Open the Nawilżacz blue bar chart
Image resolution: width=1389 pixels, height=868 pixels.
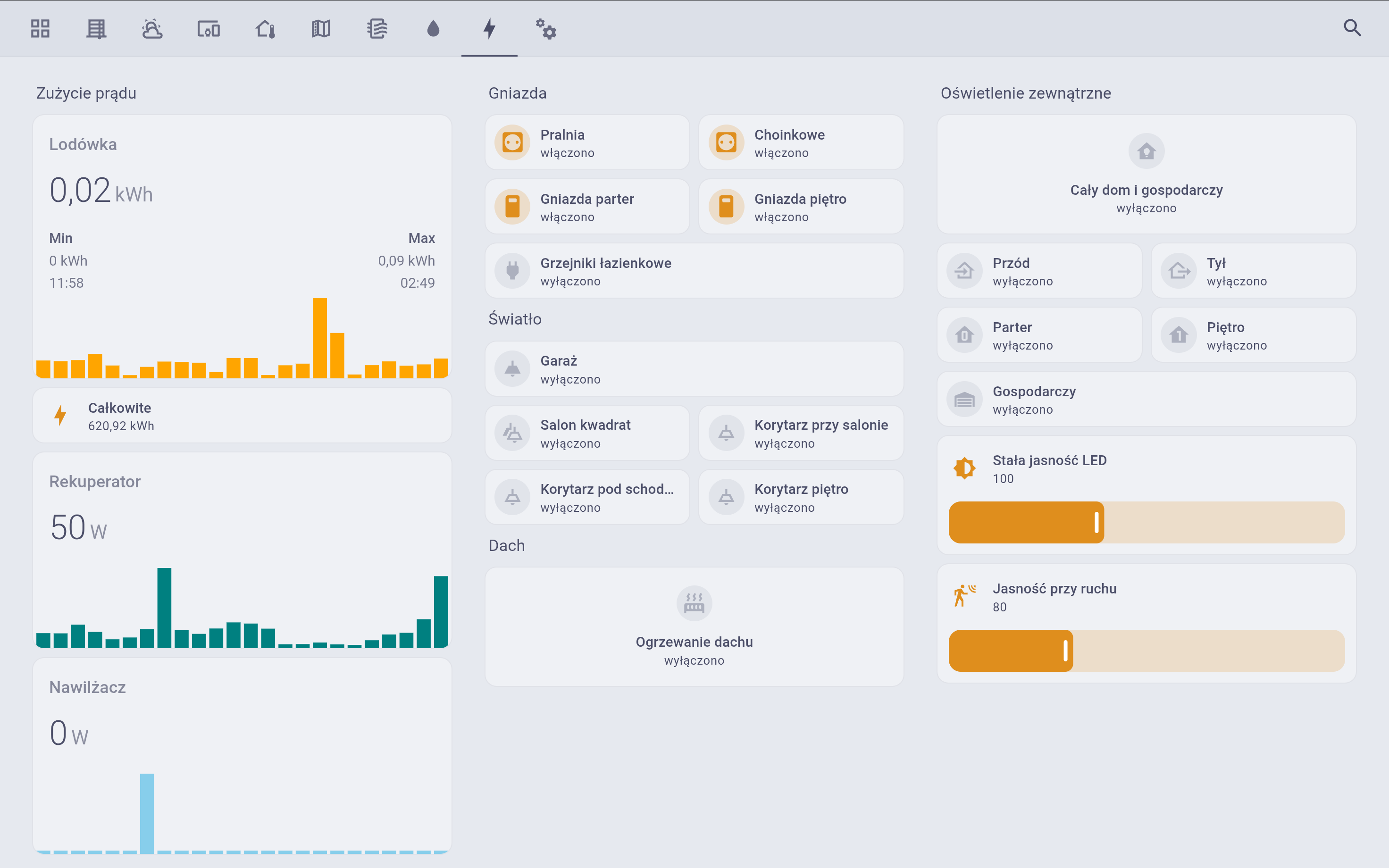242,813
